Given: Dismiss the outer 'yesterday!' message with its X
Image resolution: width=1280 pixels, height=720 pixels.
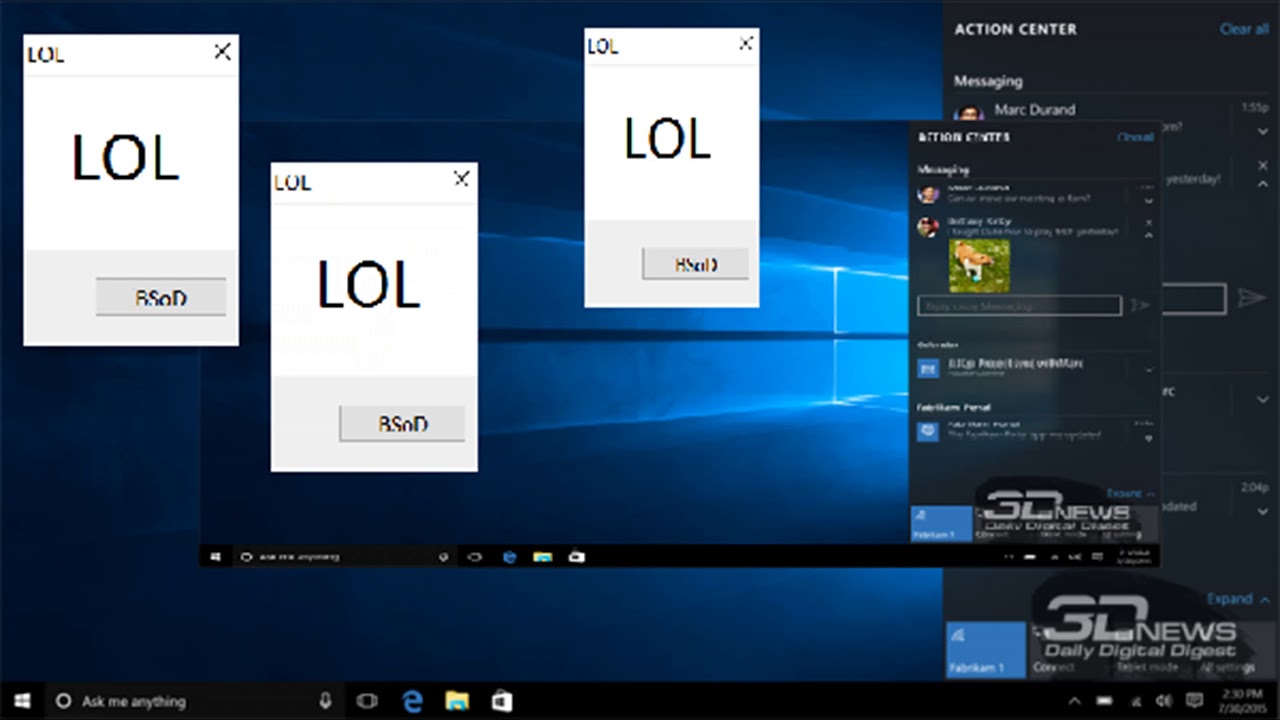Looking at the screenshot, I should 1262,166.
